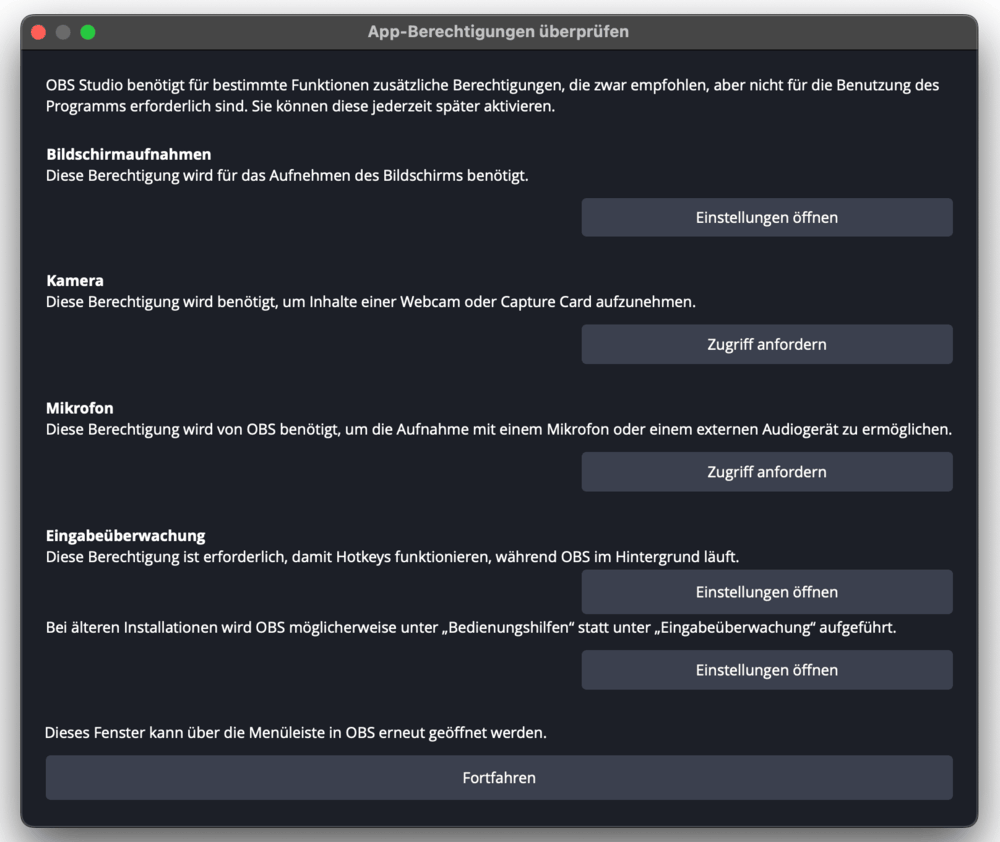Open settings for Bildschirmaufnahmen permission

tap(766, 217)
